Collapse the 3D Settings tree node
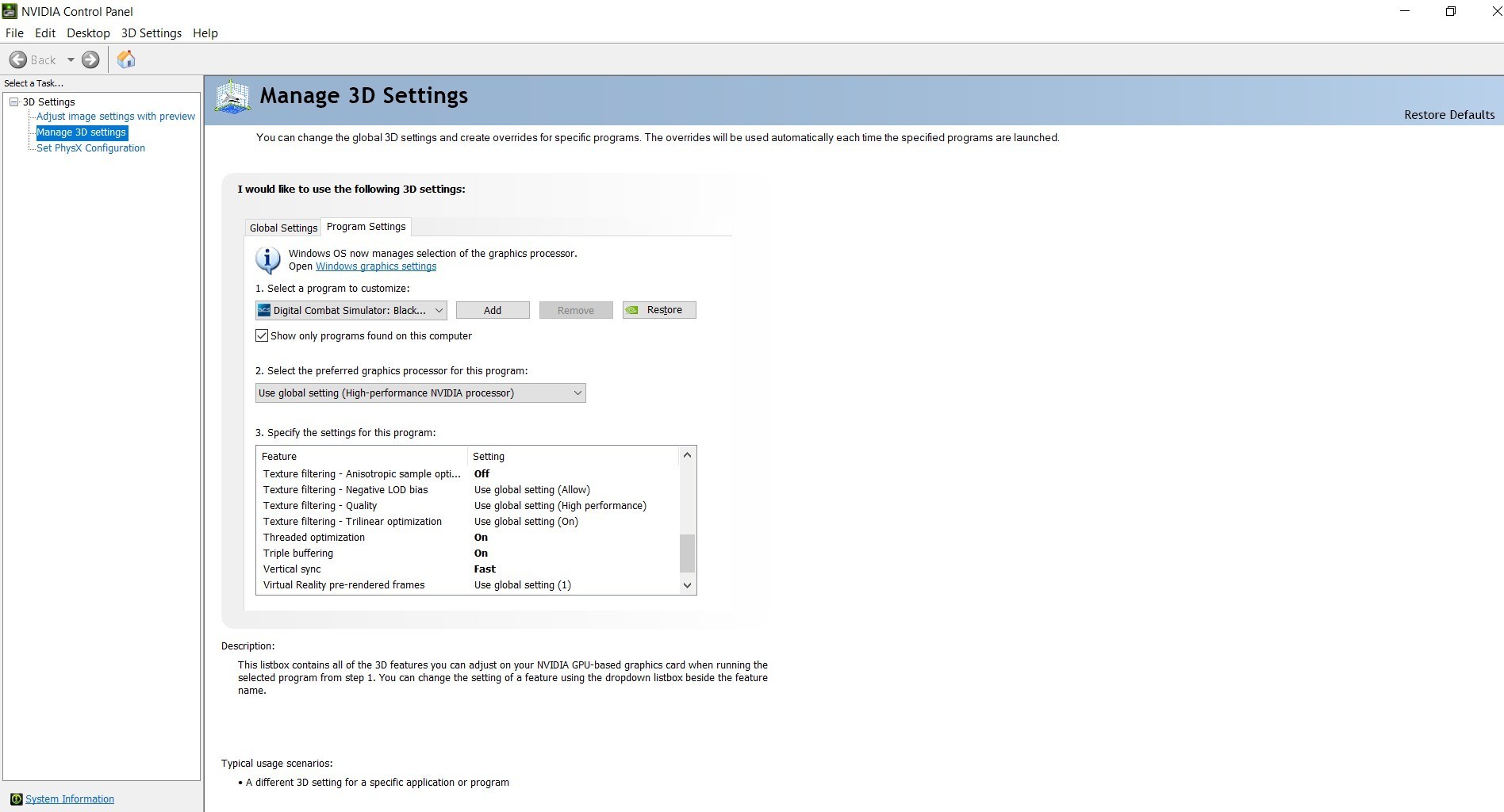1504x812 pixels. pos(13,101)
